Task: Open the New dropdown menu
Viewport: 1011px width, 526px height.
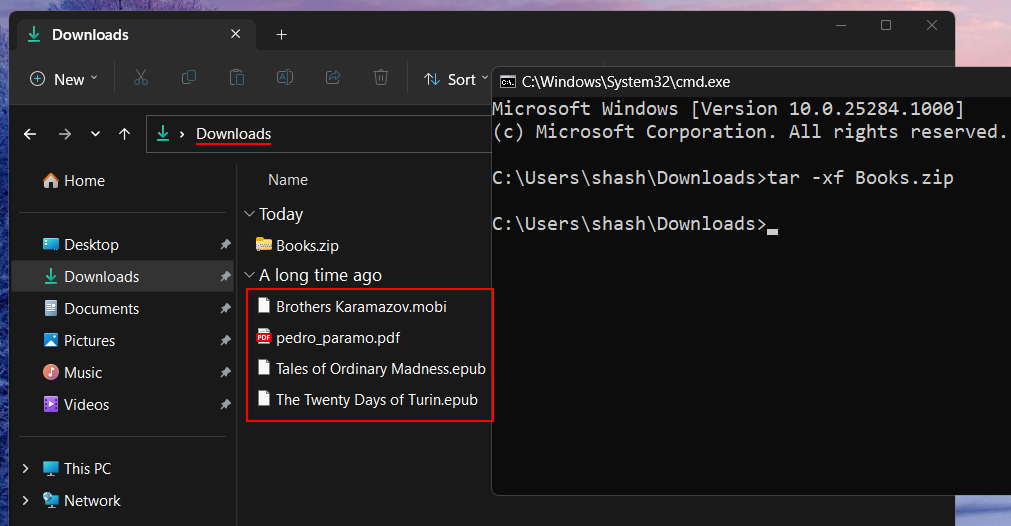Action: click(x=64, y=79)
